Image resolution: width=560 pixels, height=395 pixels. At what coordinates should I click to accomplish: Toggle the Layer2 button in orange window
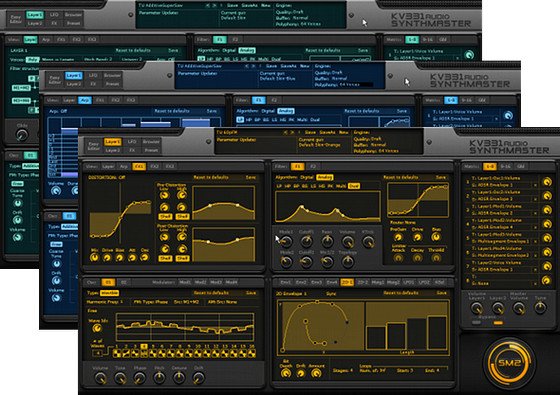pos(112,150)
